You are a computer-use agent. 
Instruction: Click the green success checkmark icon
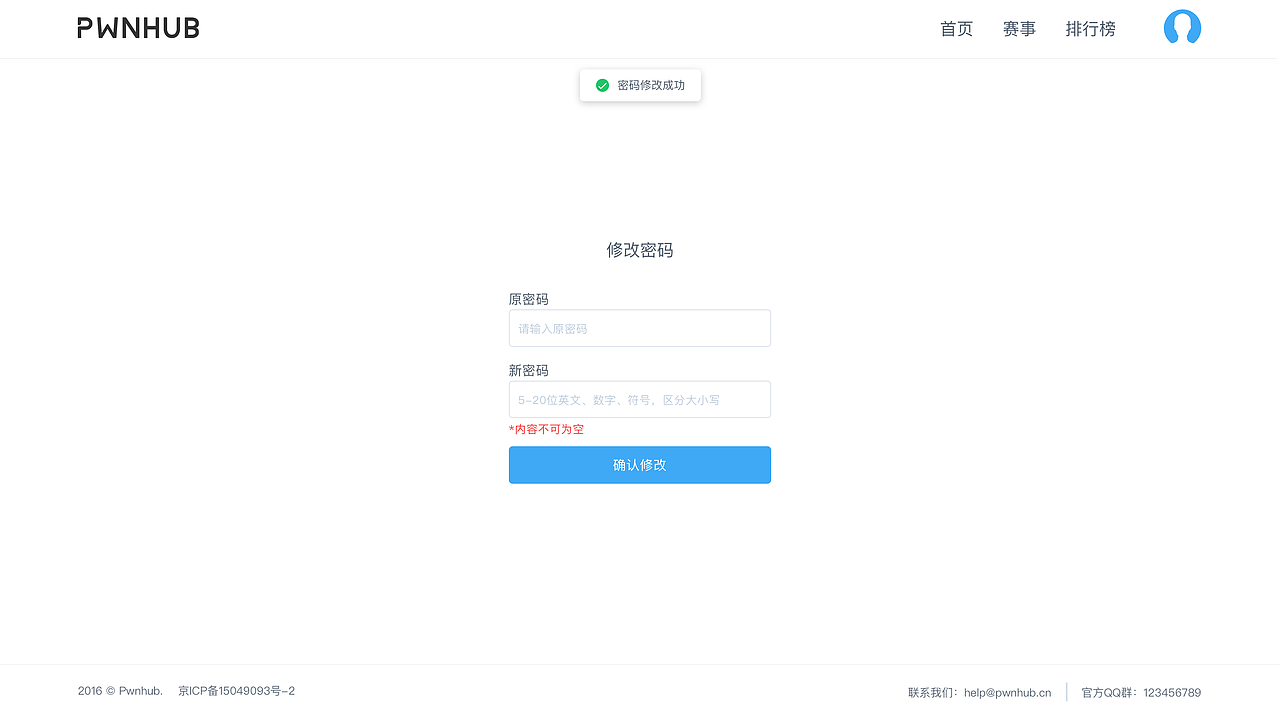point(602,85)
